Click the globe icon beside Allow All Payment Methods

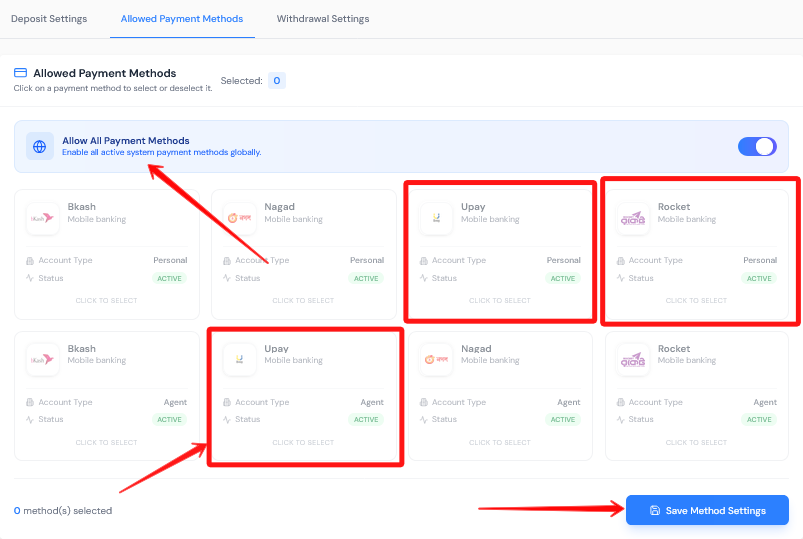40,147
